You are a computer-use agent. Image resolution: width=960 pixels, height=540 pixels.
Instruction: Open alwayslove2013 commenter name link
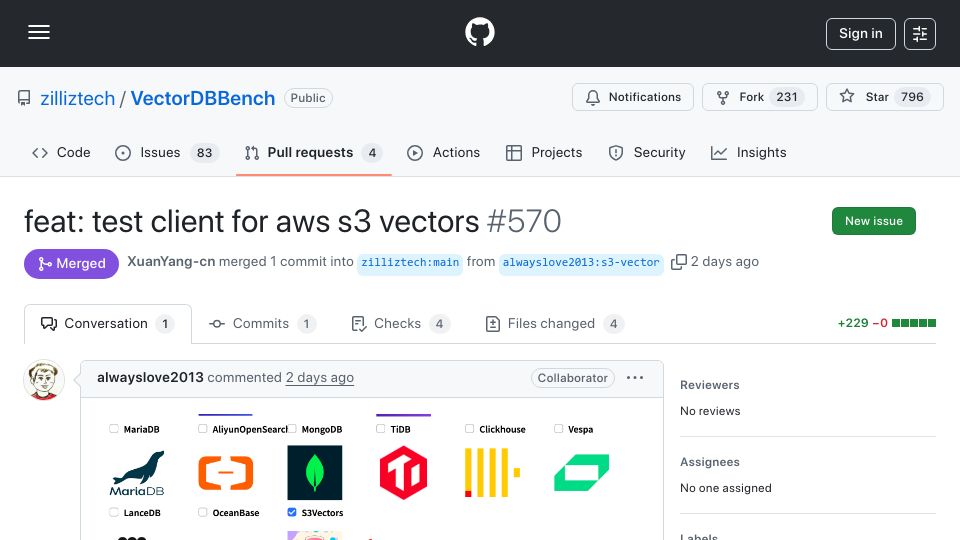click(150, 377)
